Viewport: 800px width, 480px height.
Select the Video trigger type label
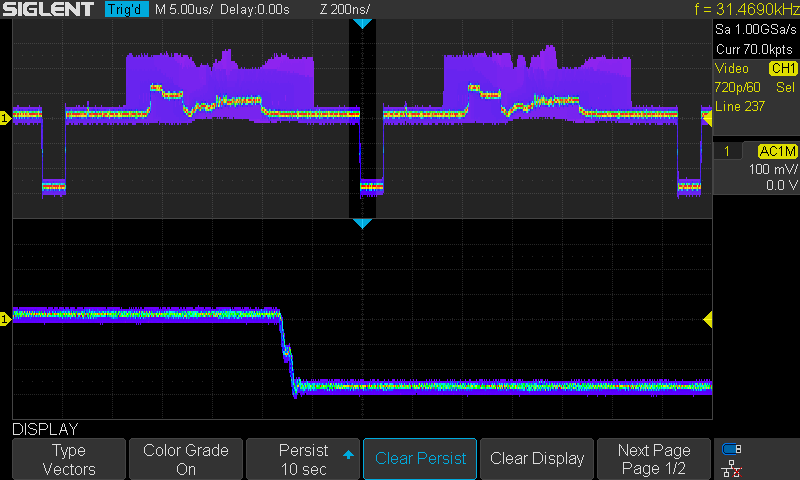(x=732, y=68)
